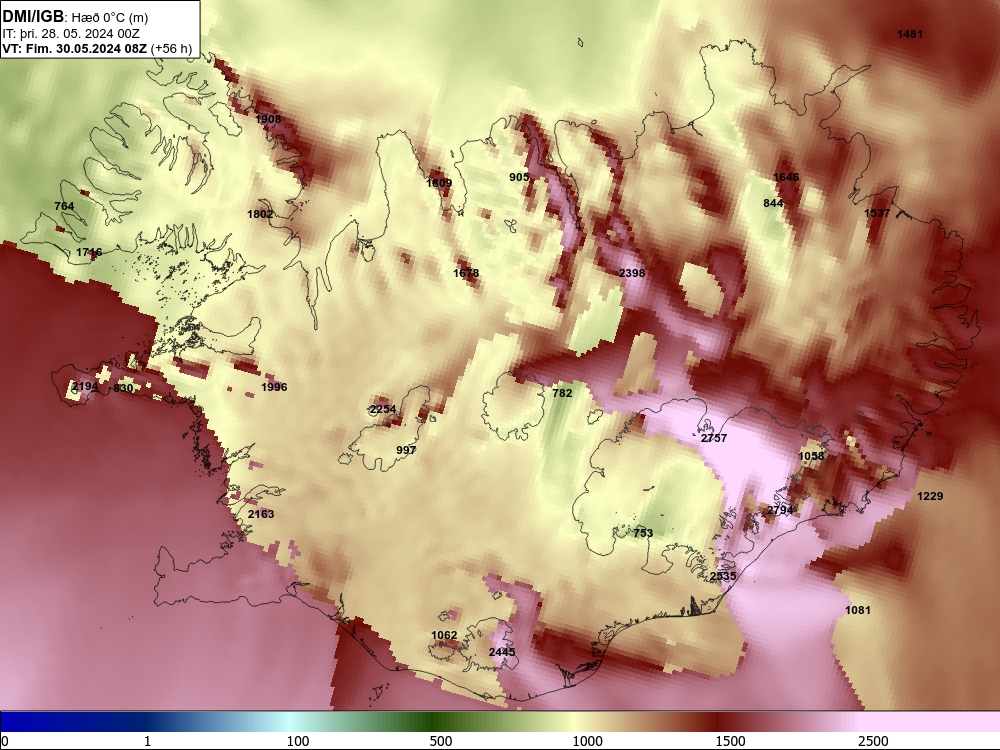Select the VT: Fim. 30.05.2024 08Z line

[x=96, y=48]
